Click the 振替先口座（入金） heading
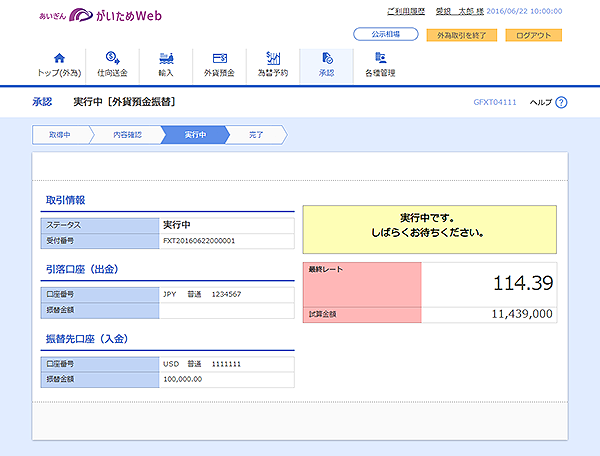The width and height of the screenshot is (600, 456). click(87, 339)
